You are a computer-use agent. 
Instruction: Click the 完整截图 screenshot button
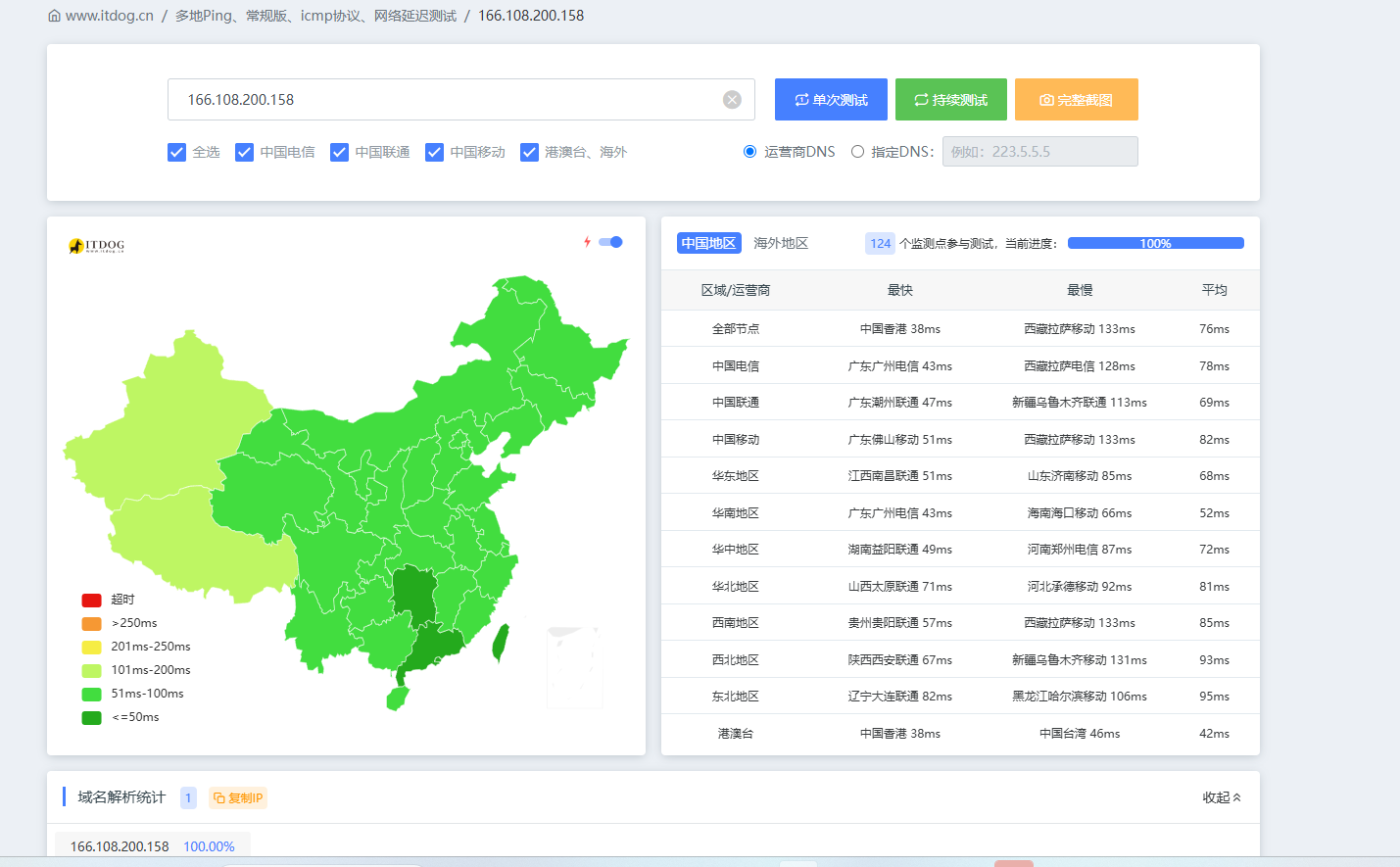tap(1077, 100)
